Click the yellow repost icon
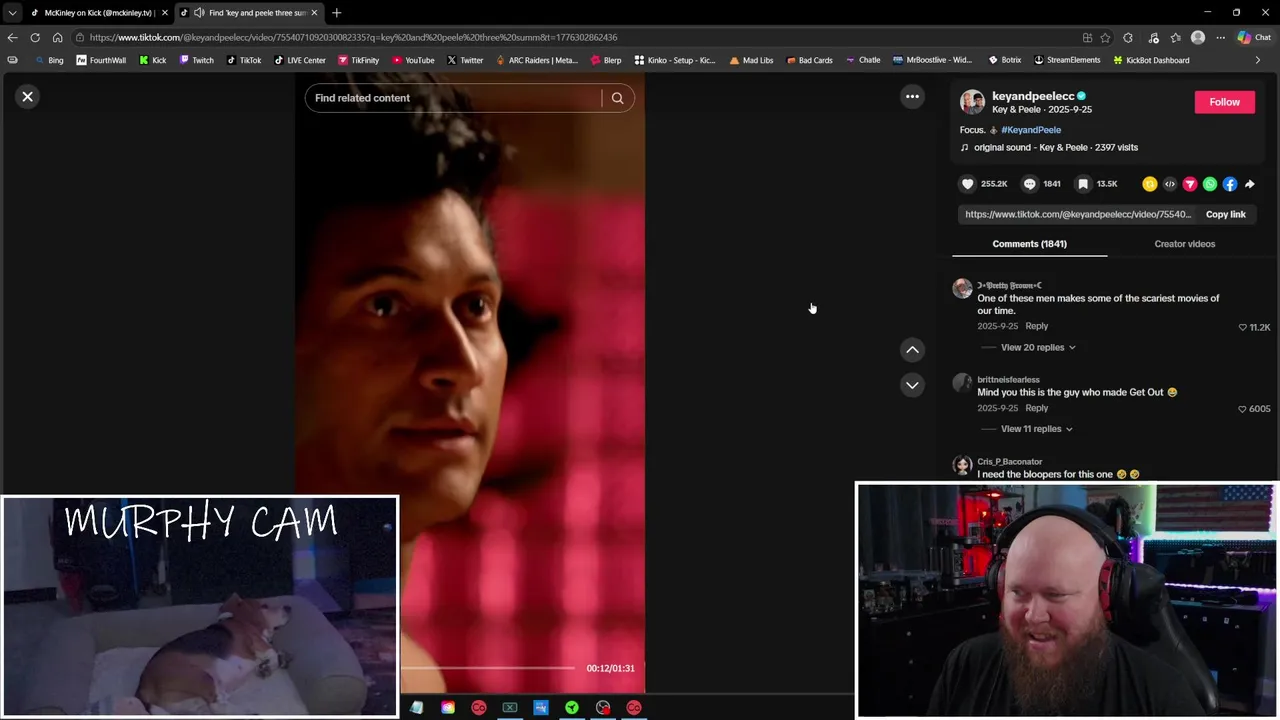The height and width of the screenshot is (720, 1280). 1150,184
